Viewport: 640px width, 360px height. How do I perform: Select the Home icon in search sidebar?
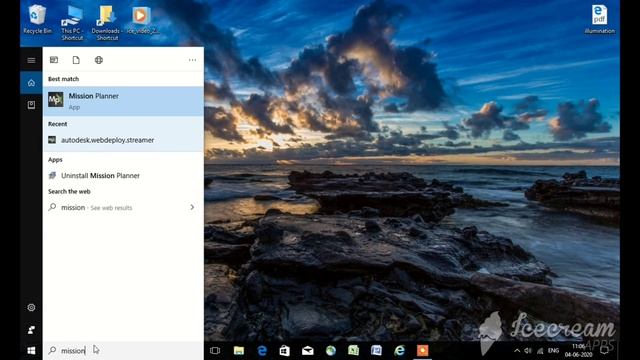pos(31,83)
